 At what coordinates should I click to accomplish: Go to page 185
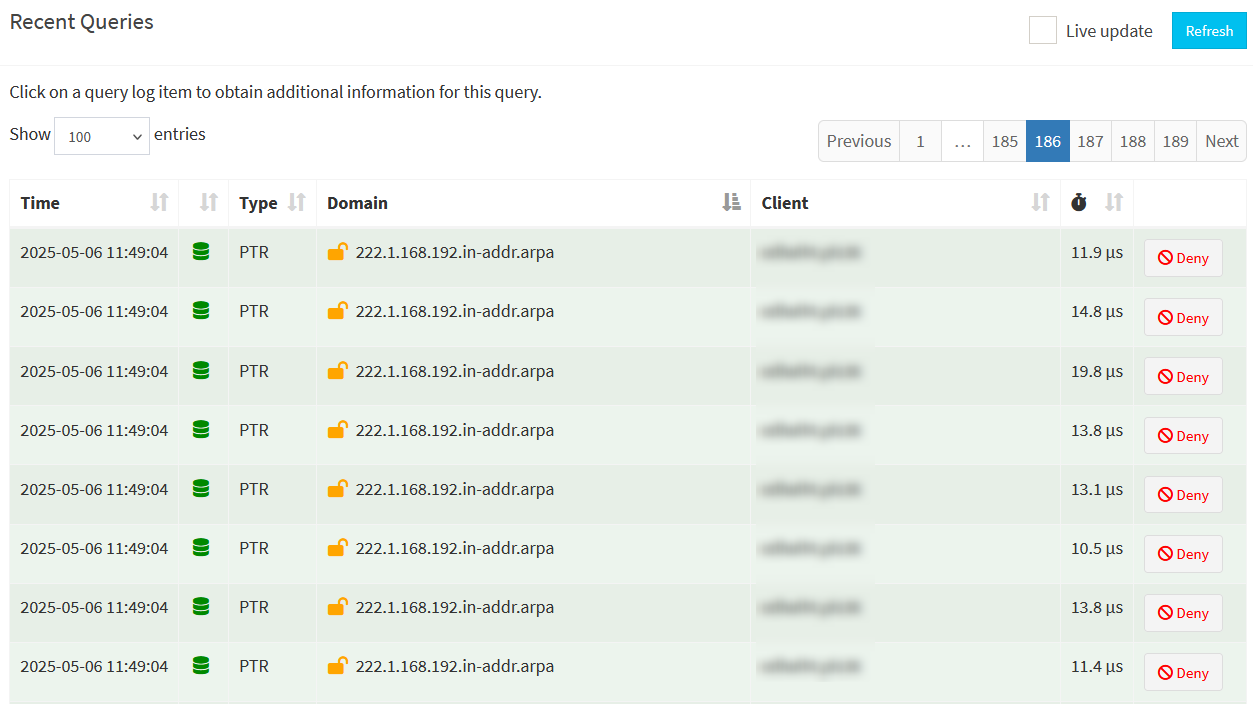(x=1004, y=141)
